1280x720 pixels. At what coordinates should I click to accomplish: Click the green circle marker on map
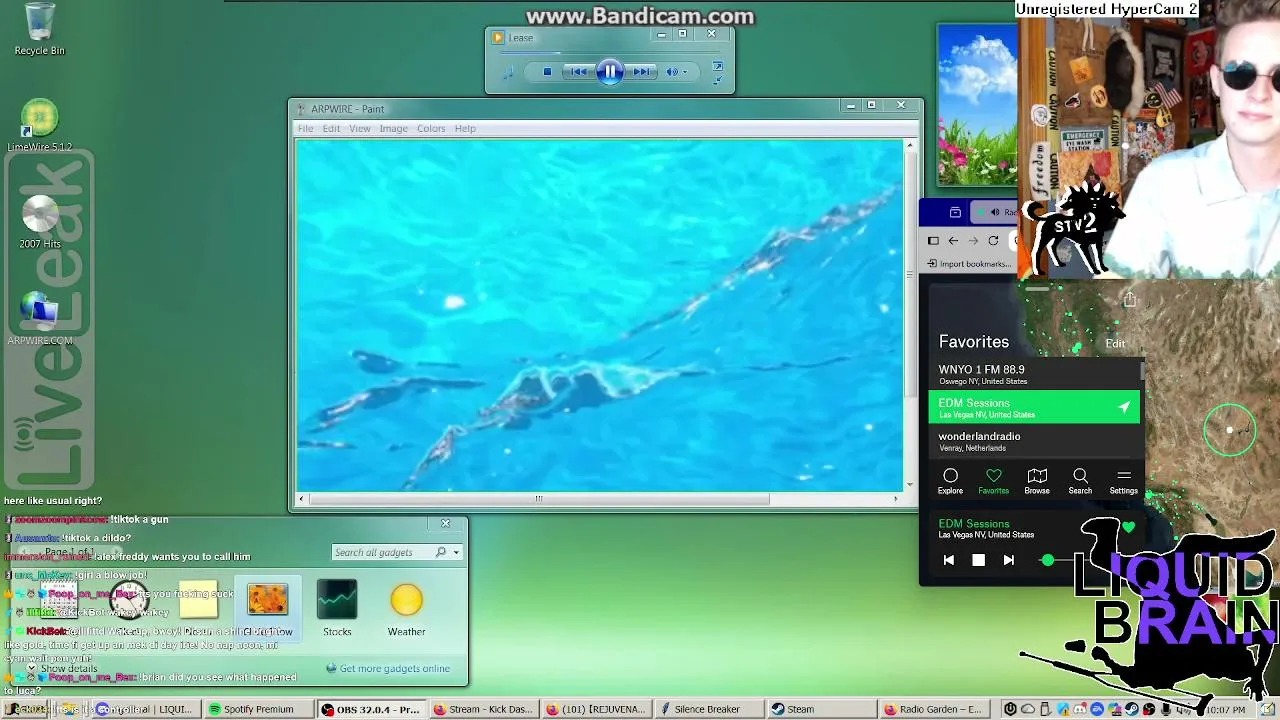1229,430
